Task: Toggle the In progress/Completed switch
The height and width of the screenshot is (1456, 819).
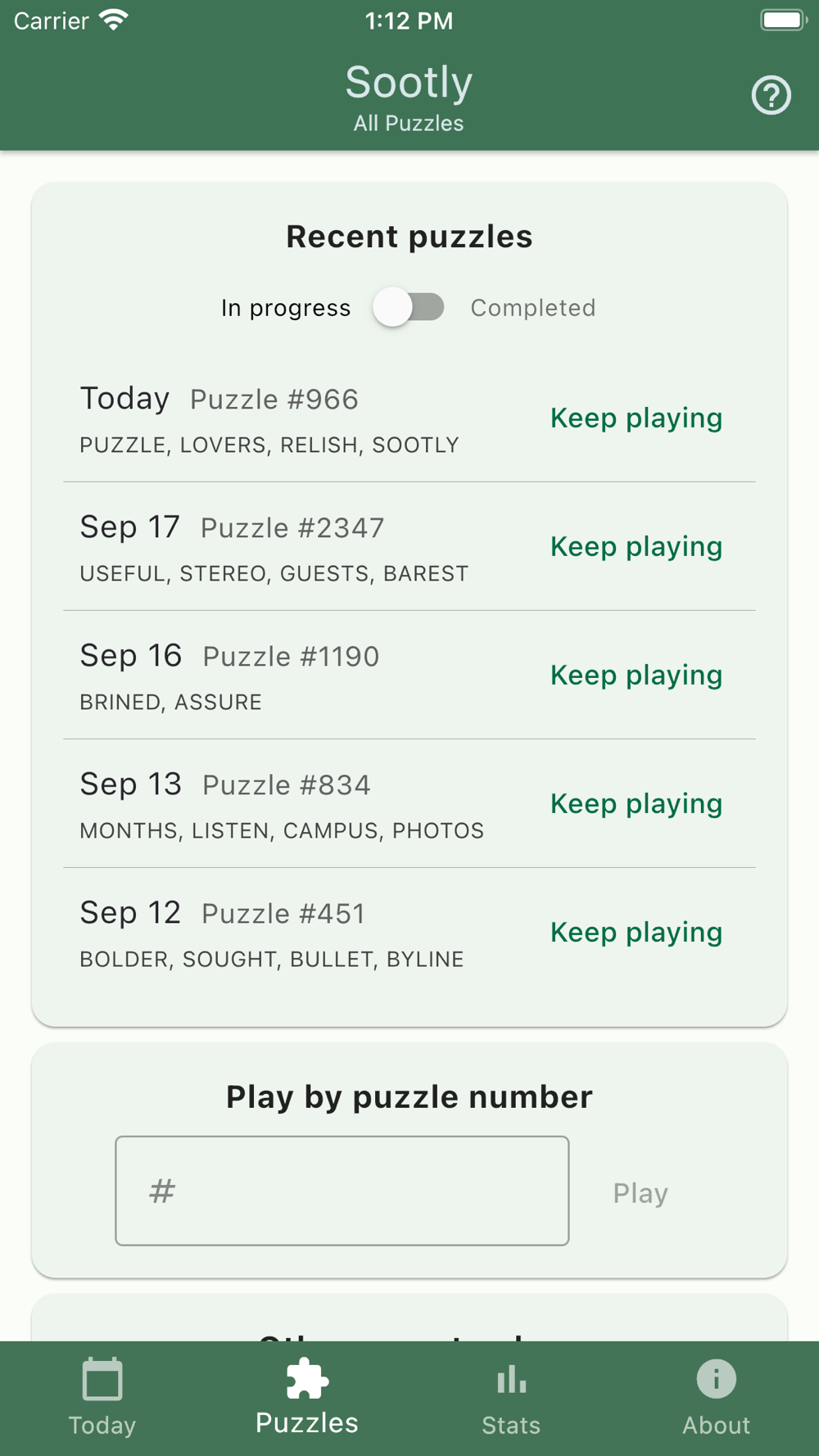Action: (x=409, y=308)
